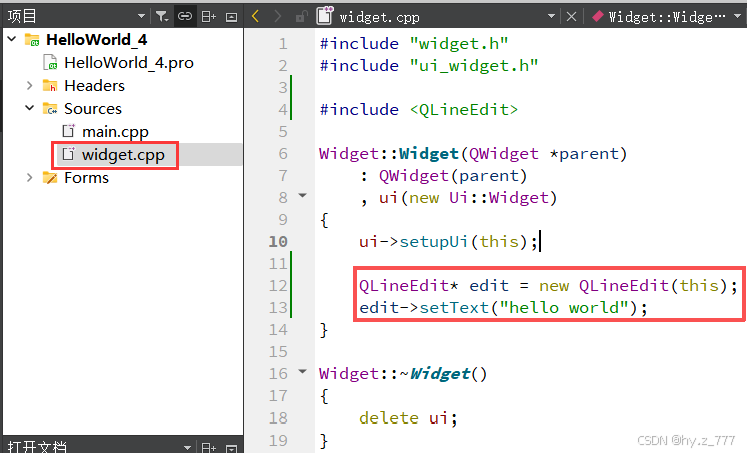This screenshot has width=747, height=453.
Task: Click the filter tree icon
Action: coord(162,17)
